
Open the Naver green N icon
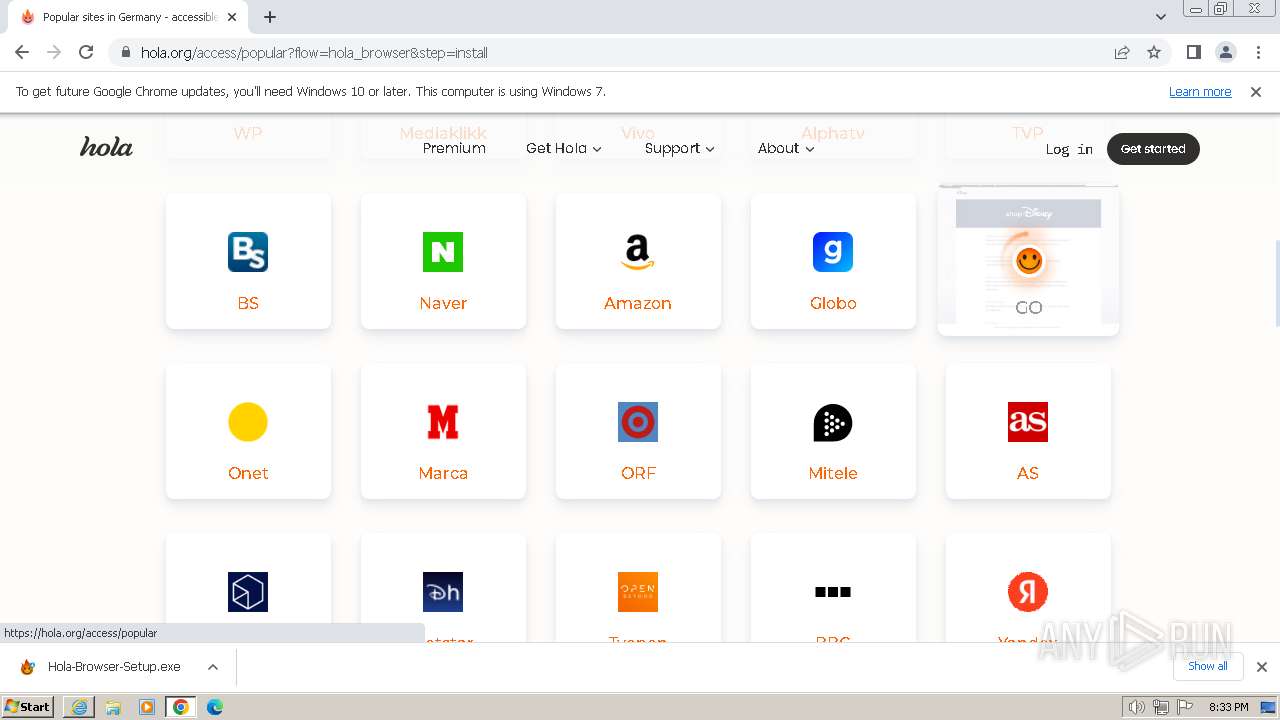point(443,252)
